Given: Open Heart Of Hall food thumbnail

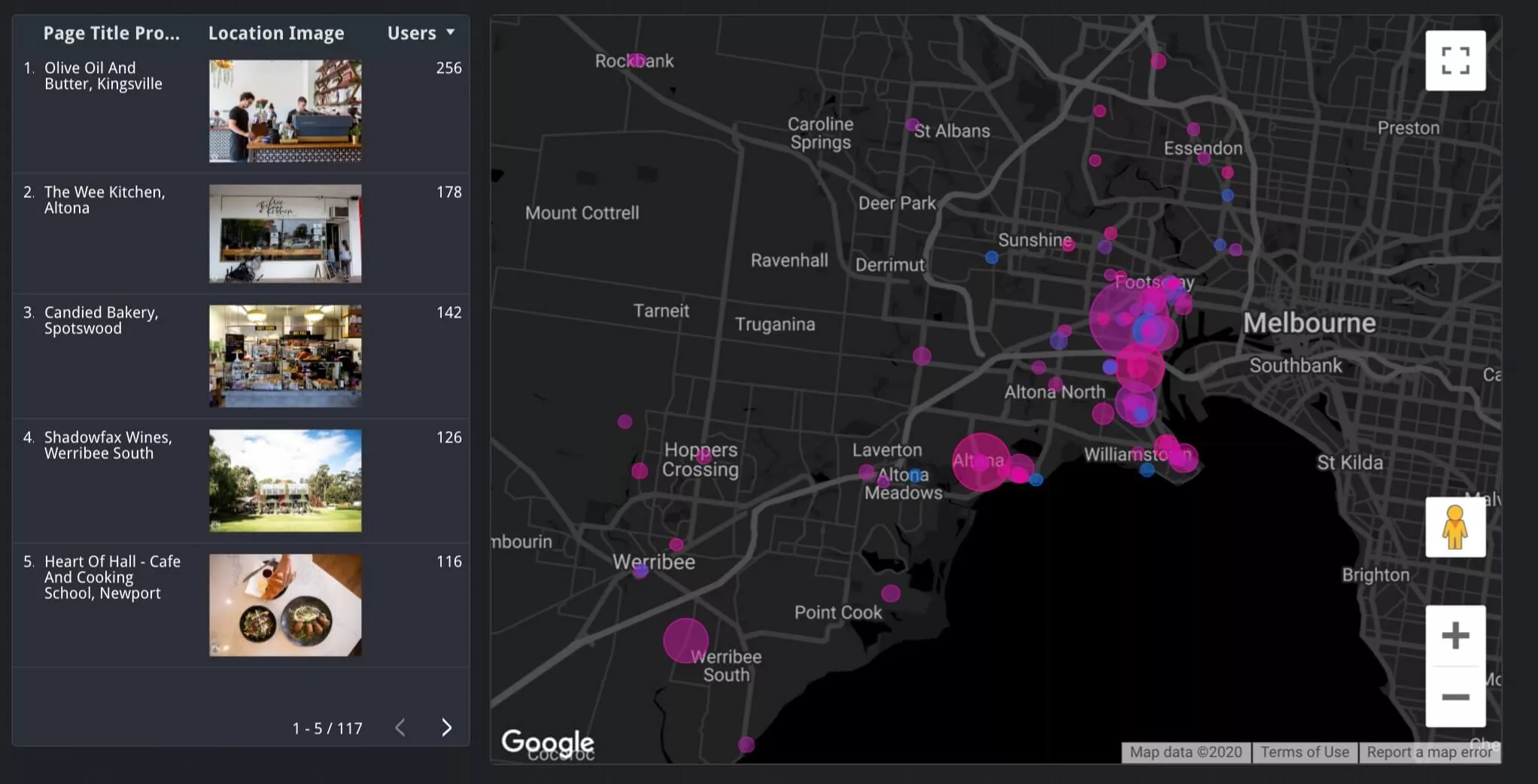Looking at the screenshot, I should pos(285,605).
